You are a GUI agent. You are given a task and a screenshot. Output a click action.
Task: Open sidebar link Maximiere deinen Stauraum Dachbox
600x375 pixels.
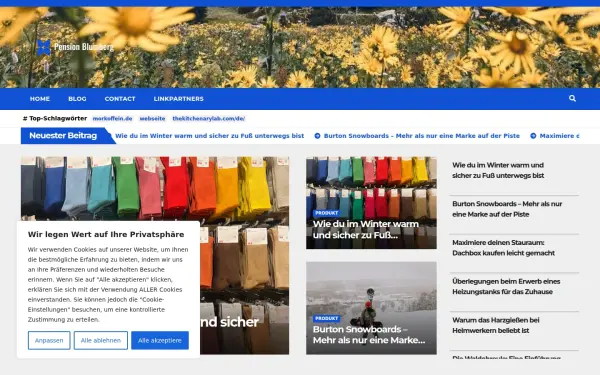[x=503, y=248]
